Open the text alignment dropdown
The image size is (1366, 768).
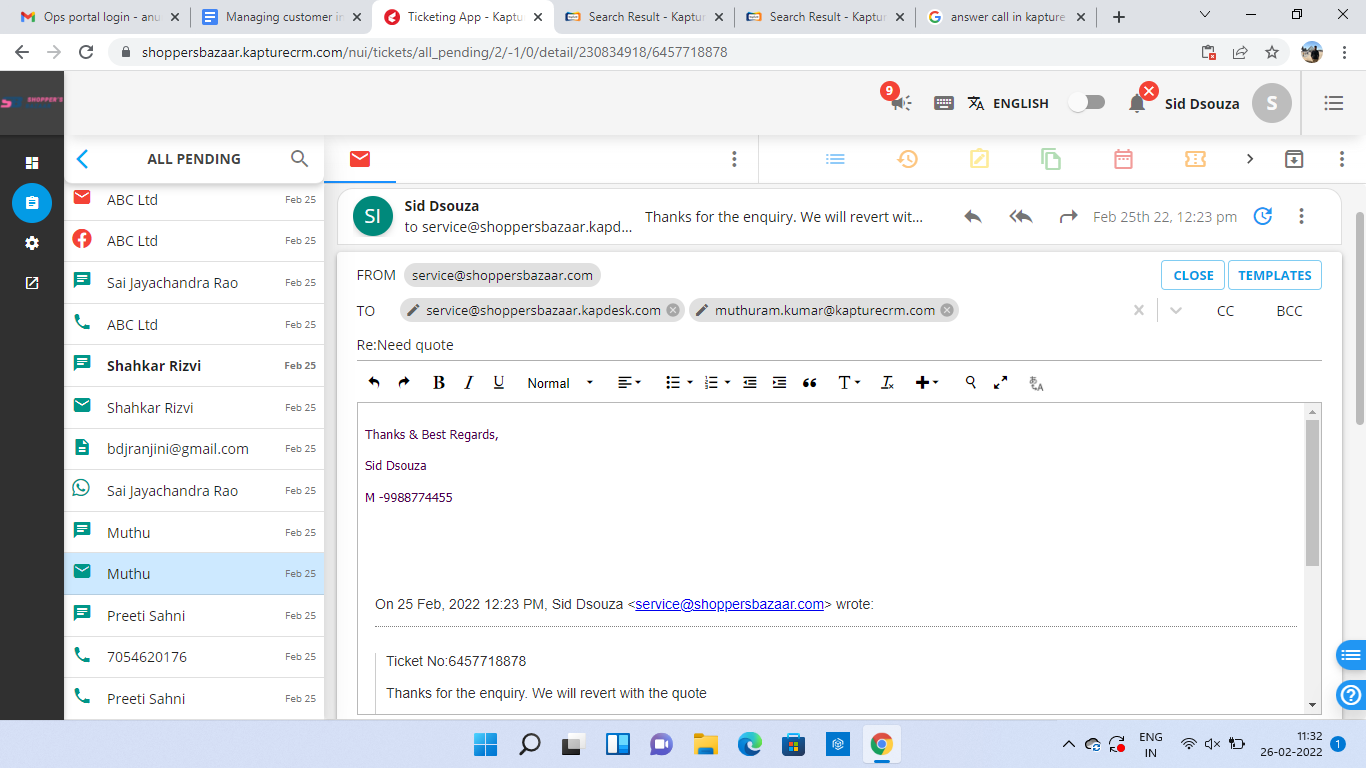pos(629,382)
